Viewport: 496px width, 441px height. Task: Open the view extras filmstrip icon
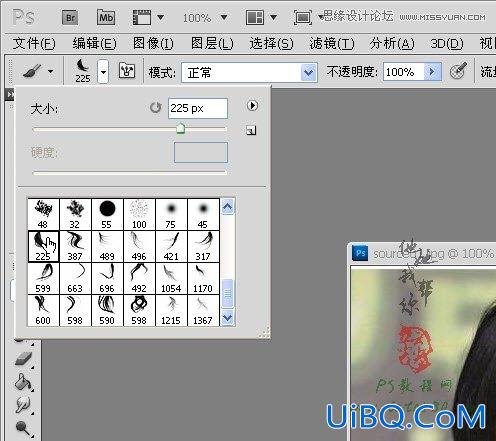click(x=142, y=17)
